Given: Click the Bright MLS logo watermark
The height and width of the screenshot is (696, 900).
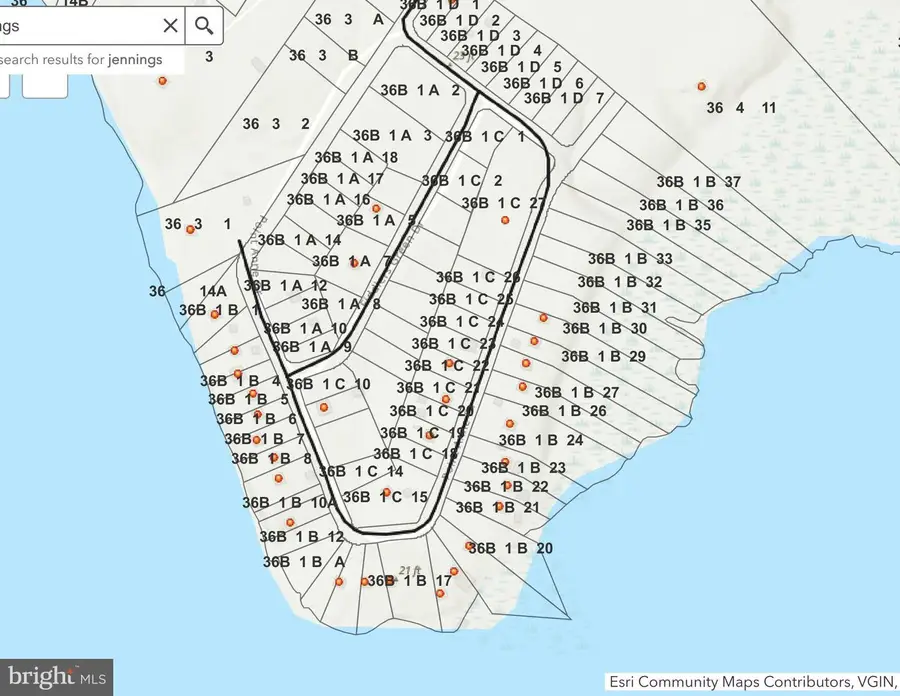Looking at the screenshot, I should [x=56, y=677].
